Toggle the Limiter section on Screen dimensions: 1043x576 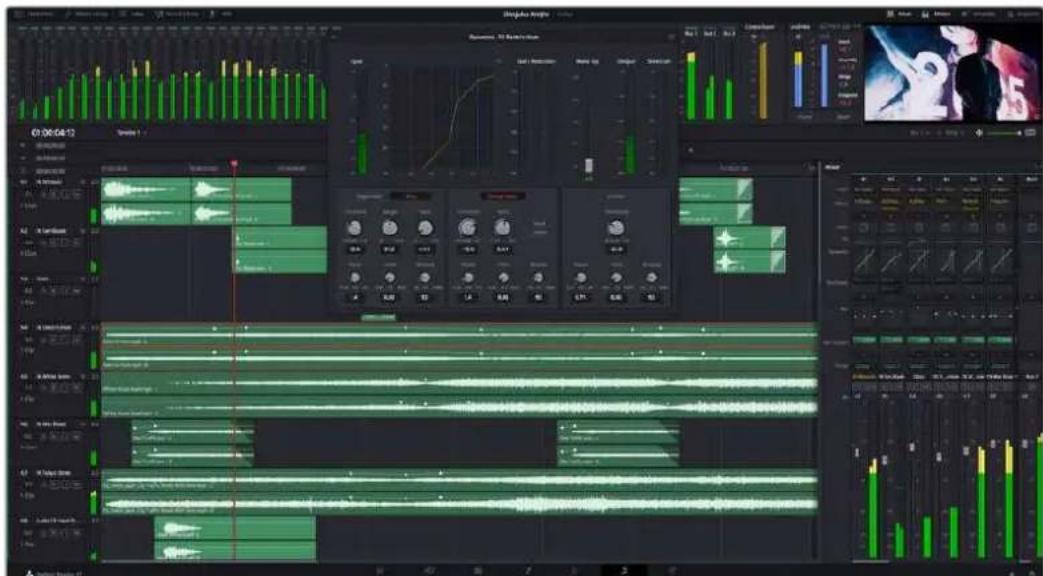pos(616,196)
